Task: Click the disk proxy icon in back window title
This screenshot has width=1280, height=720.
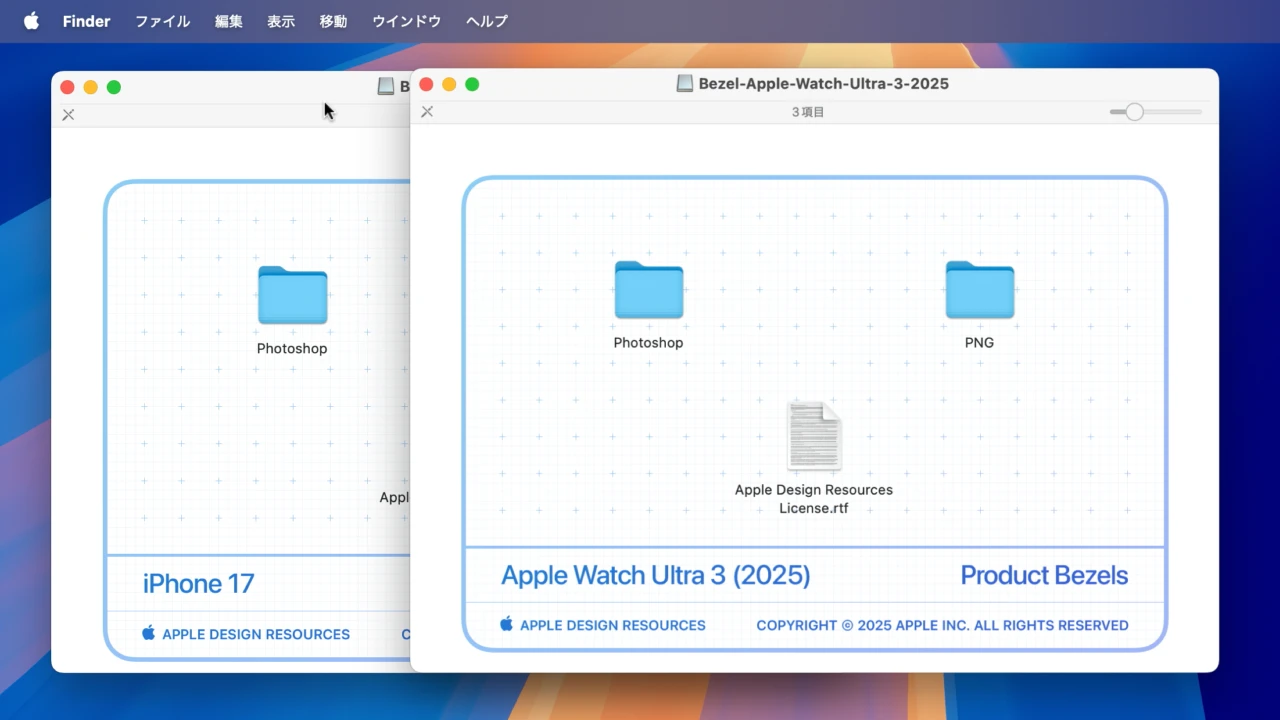Action: click(x=386, y=87)
